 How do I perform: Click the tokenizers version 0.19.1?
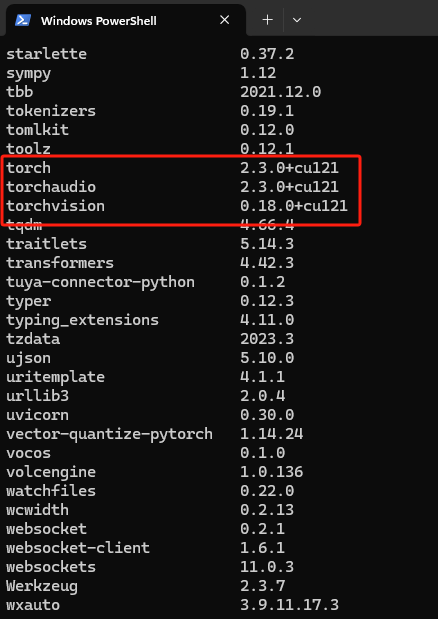click(267, 111)
